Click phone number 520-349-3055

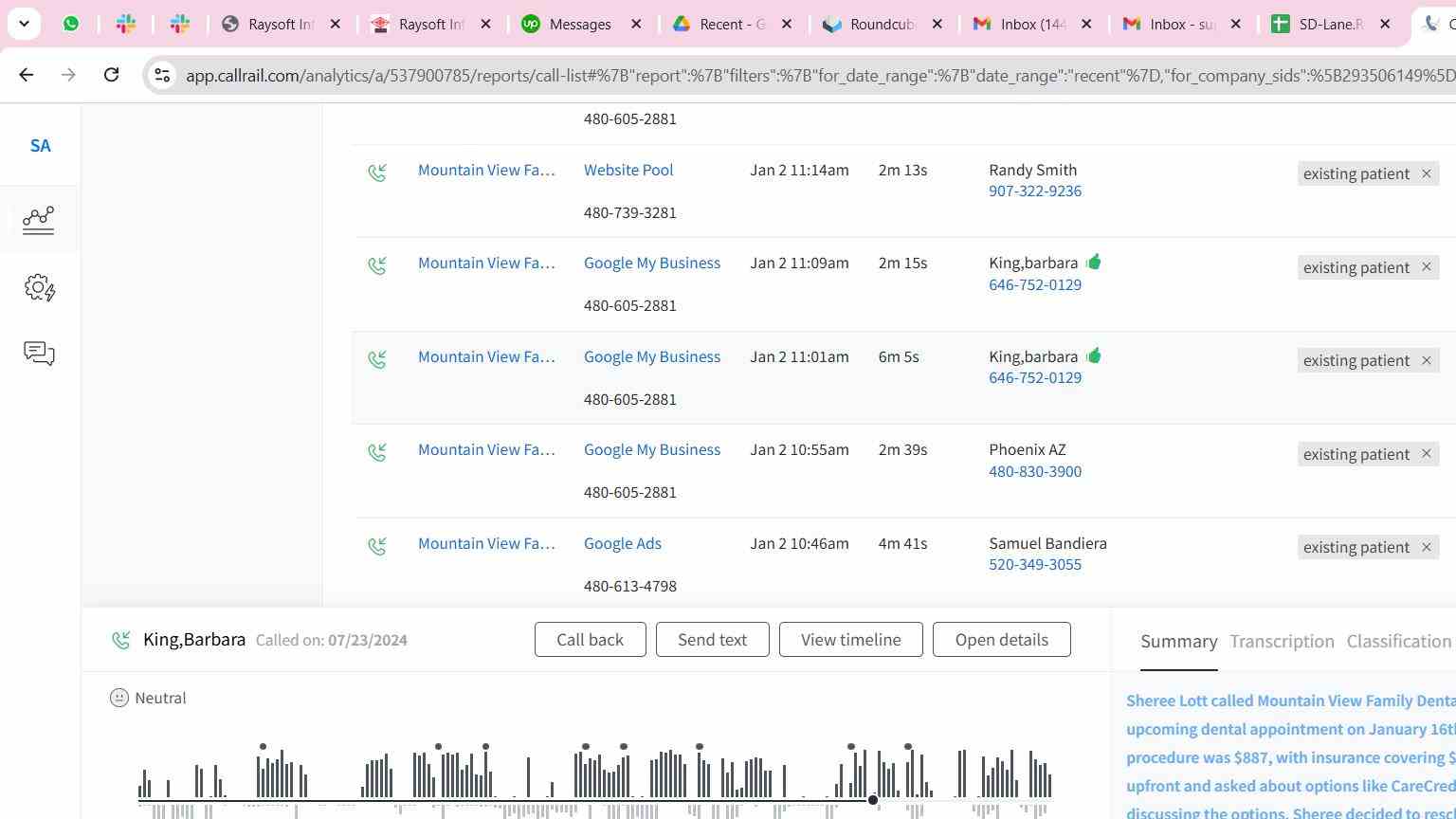point(1035,564)
